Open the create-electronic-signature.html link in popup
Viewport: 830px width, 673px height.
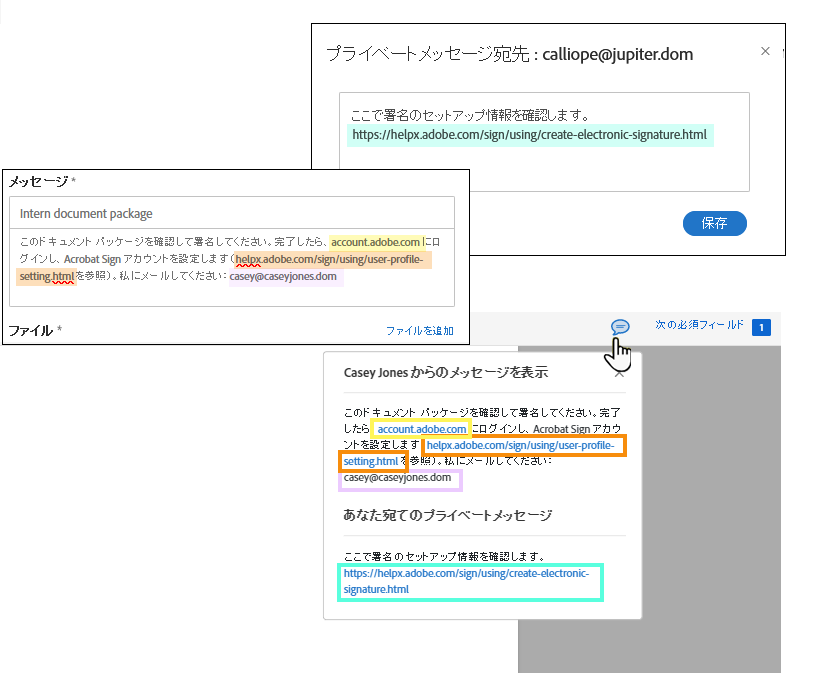point(466,581)
